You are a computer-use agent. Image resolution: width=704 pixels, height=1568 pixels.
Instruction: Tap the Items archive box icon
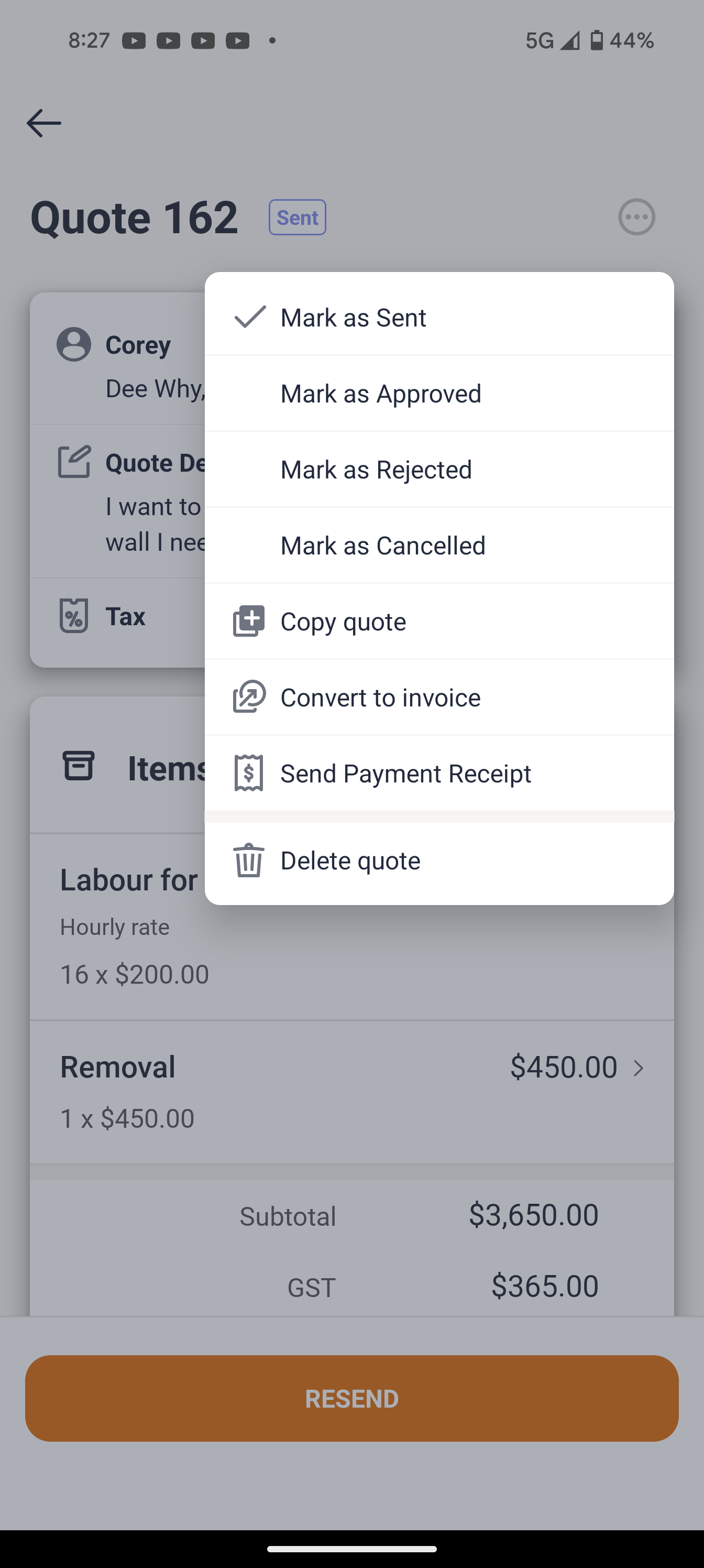(x=79, y=766)
